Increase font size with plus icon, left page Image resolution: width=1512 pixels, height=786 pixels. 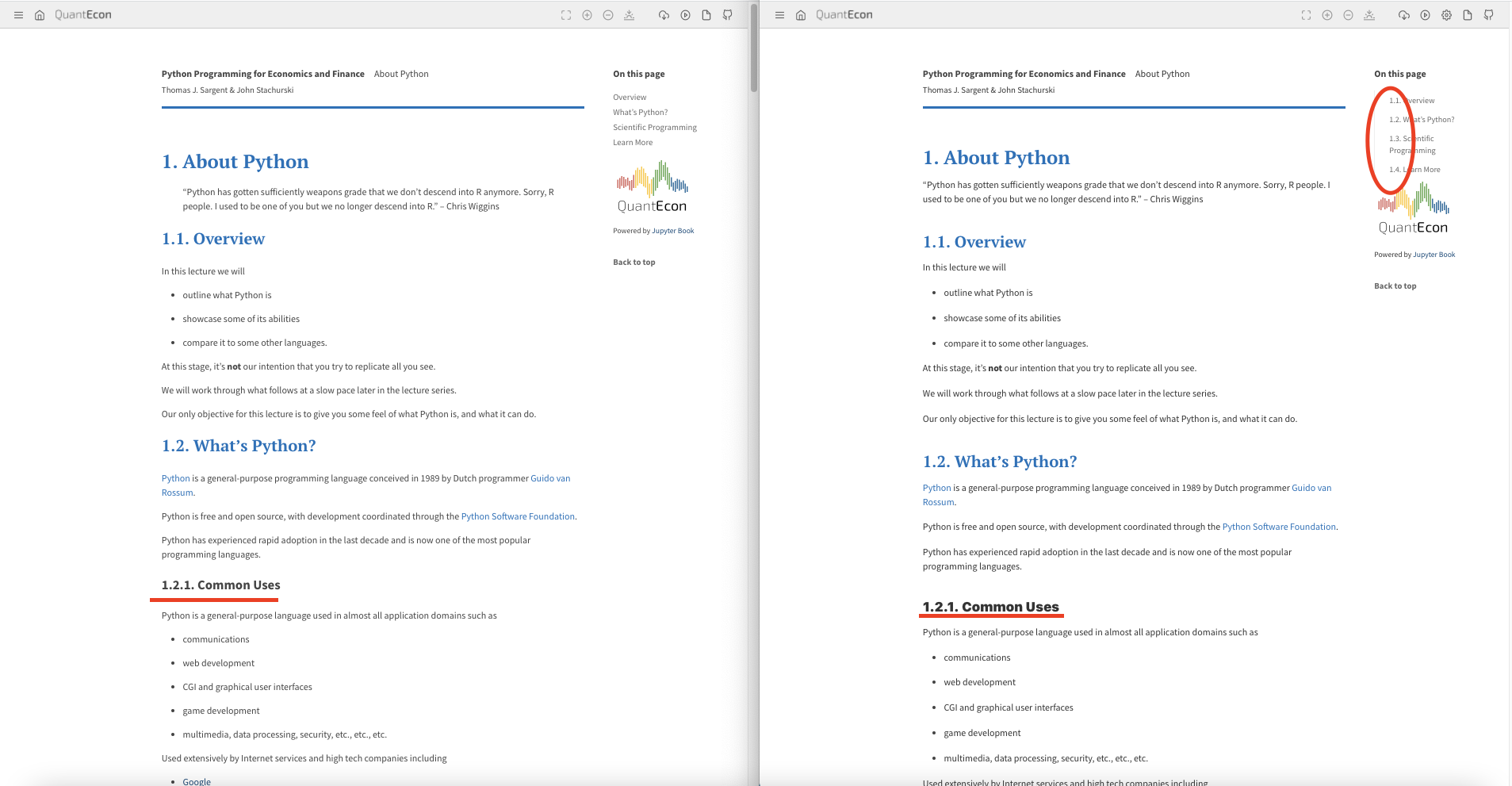click(588, 15)
